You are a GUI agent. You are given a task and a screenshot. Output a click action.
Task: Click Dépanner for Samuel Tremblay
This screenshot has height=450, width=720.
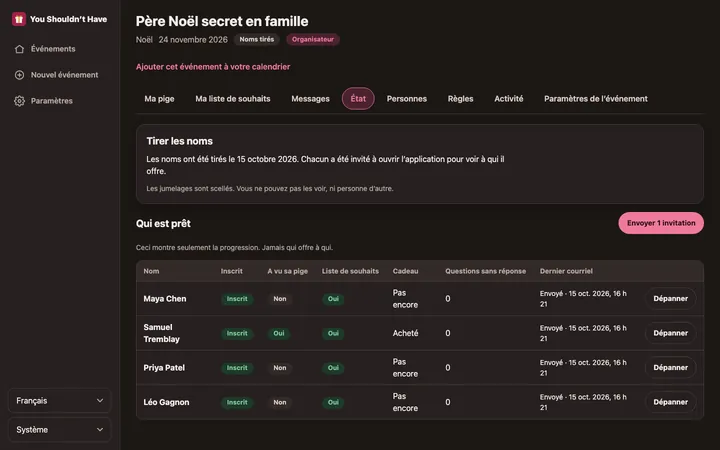[670, 333]
